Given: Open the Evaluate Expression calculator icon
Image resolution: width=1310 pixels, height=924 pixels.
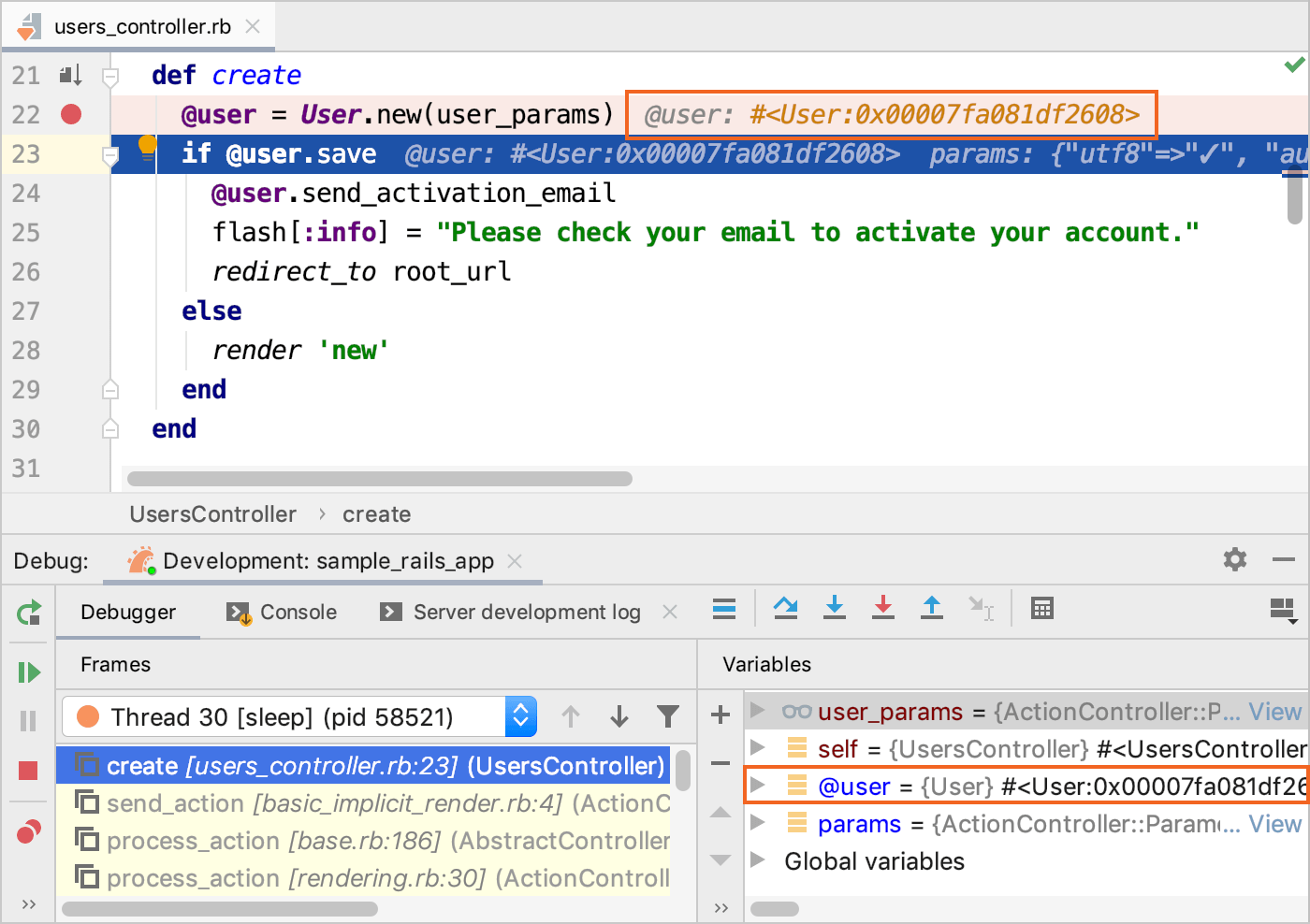Looking at the screenshot, I should coord(1041,609).
